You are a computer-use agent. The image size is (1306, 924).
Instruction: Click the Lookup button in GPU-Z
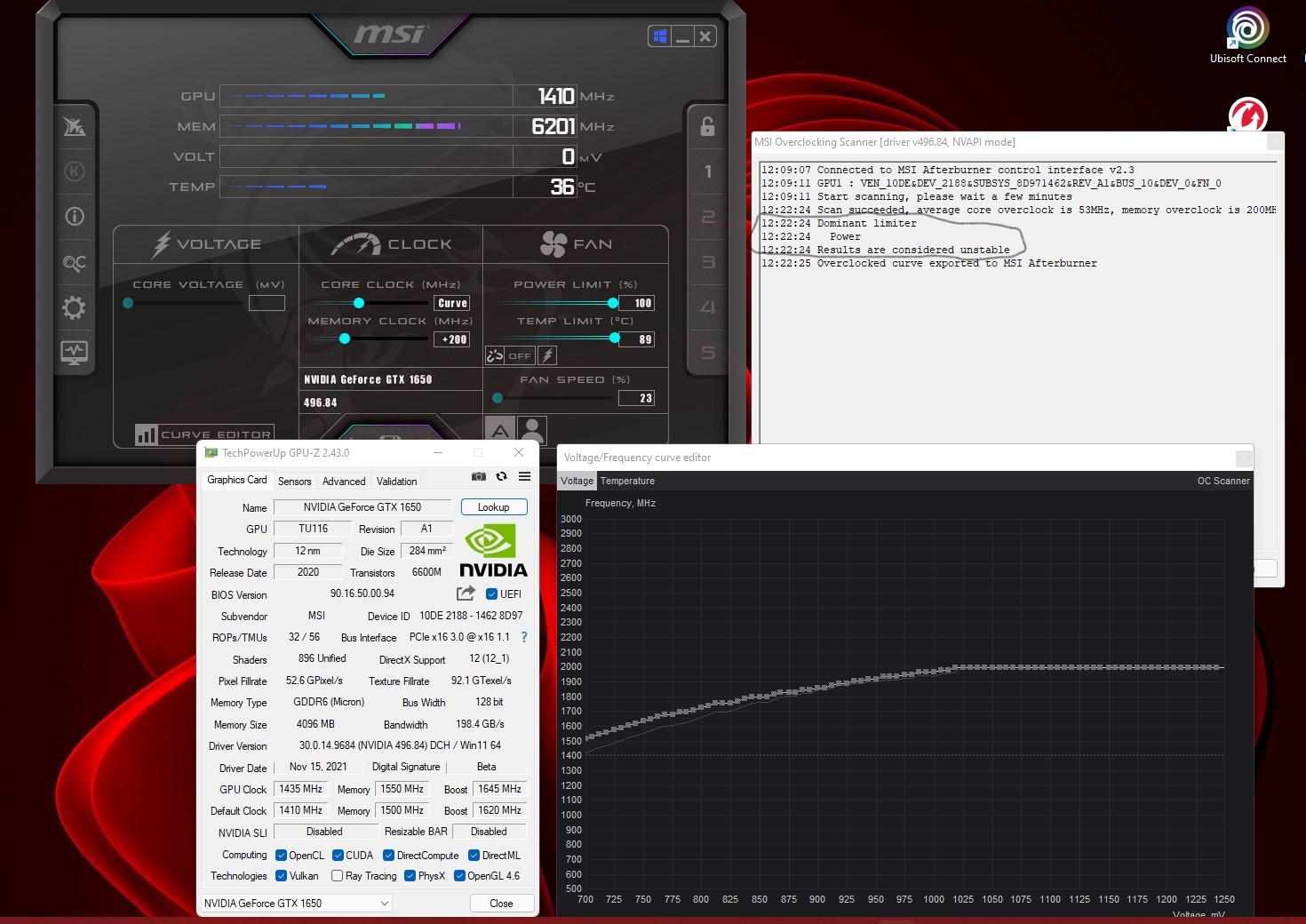[494, 507]
